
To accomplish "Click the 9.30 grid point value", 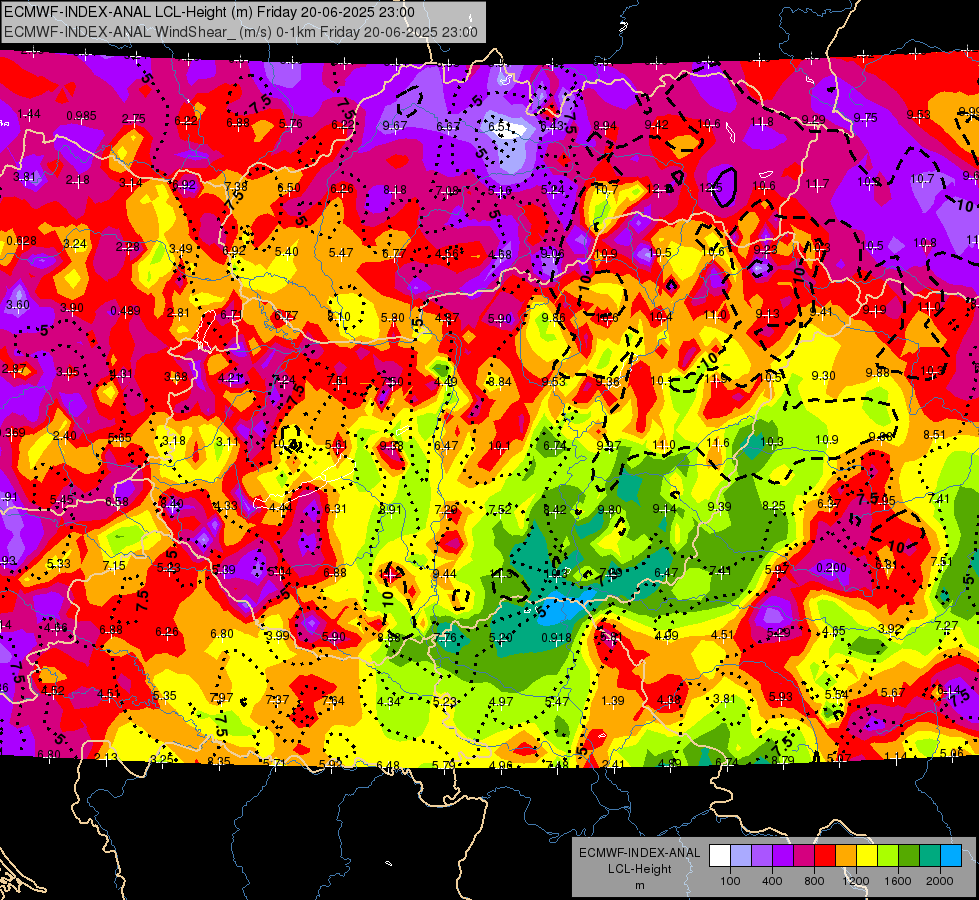I will (824, 375).
